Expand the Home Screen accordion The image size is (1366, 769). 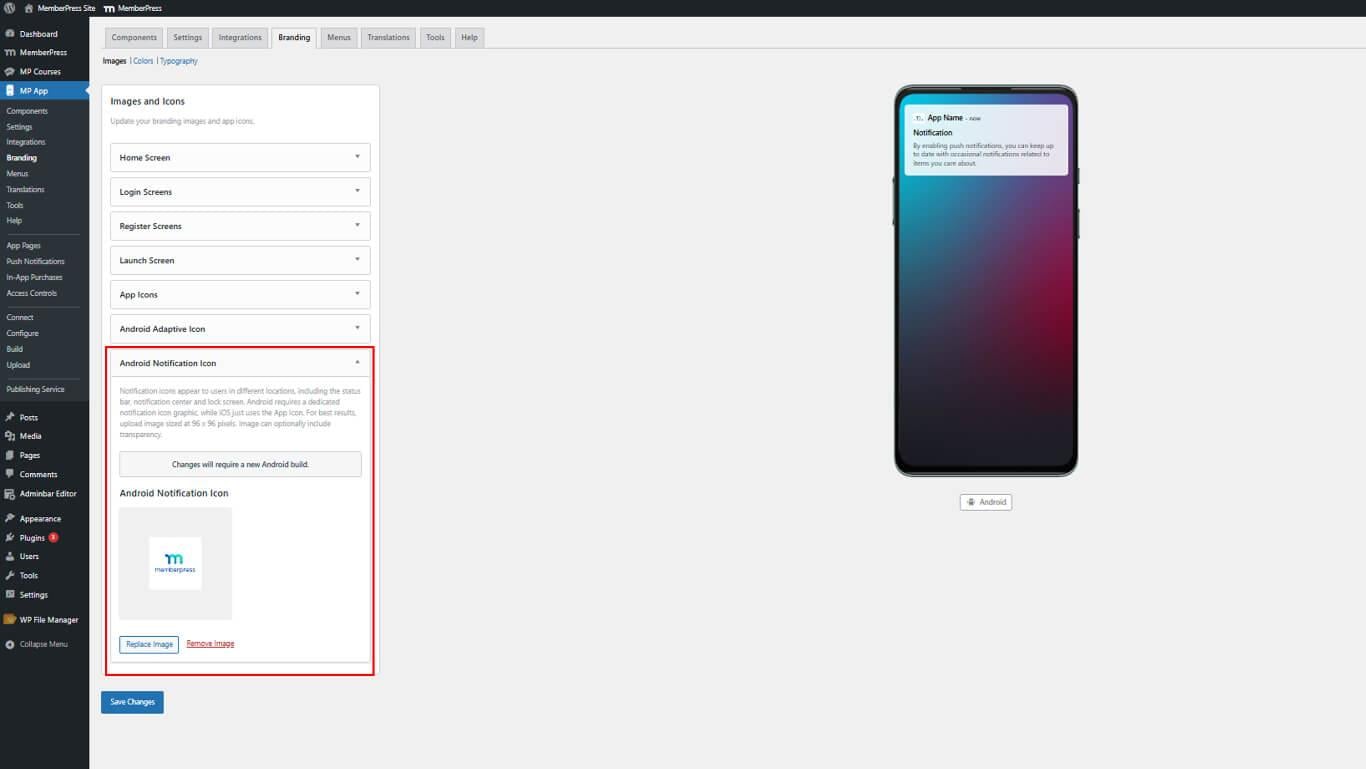point(357,157)
